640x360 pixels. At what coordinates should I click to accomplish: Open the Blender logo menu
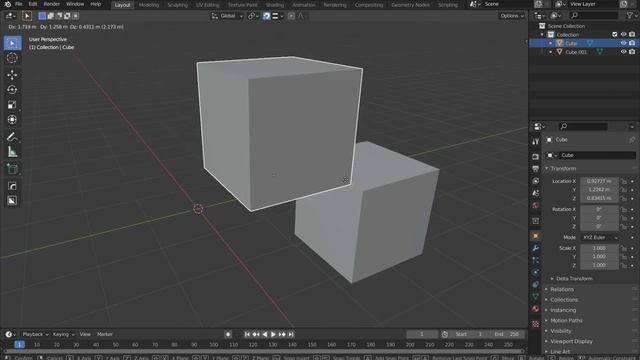7,4
